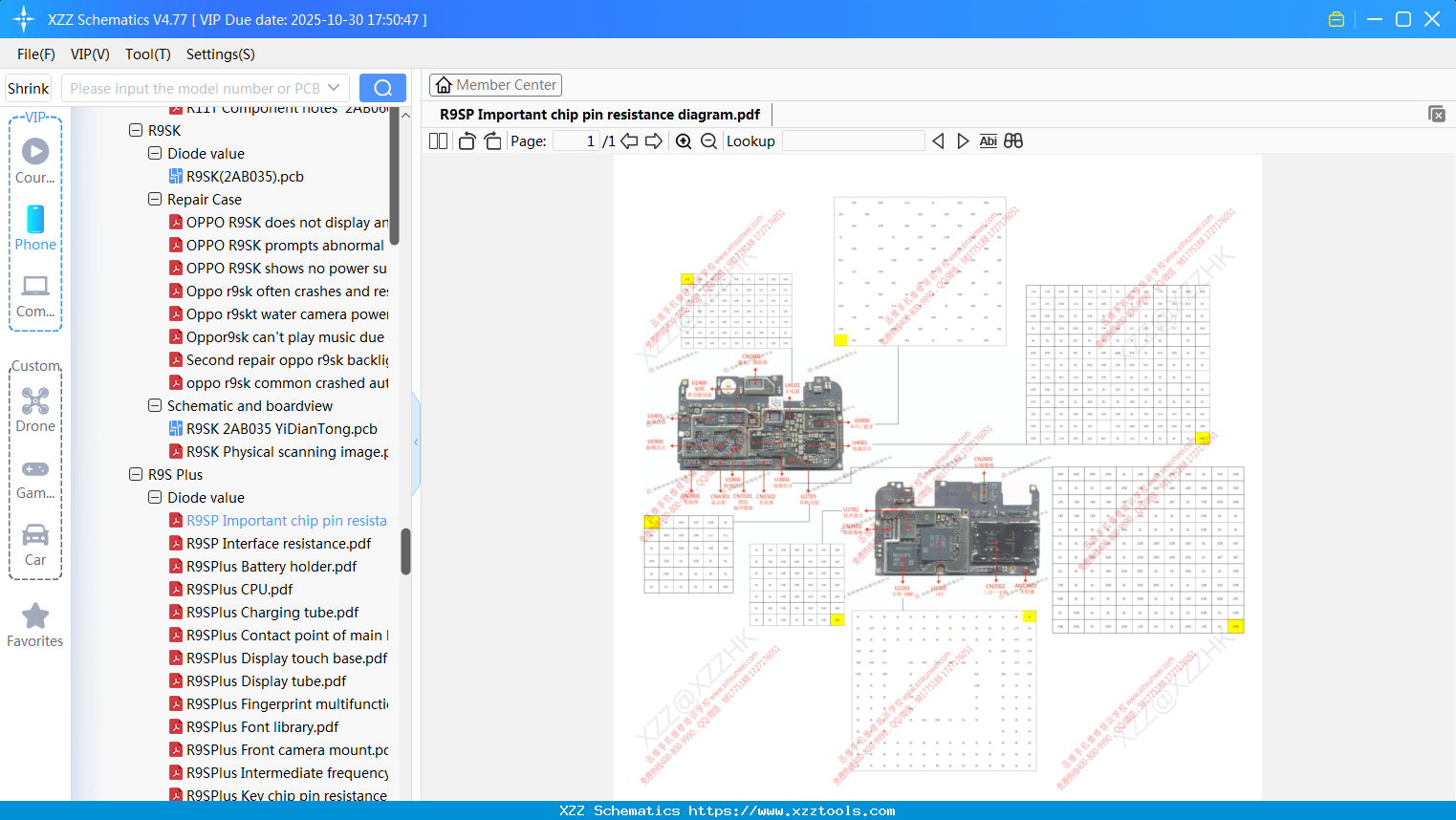Click the search magnifier button
The height and width of the screenshot is (820, 1456).
point(382,88)
